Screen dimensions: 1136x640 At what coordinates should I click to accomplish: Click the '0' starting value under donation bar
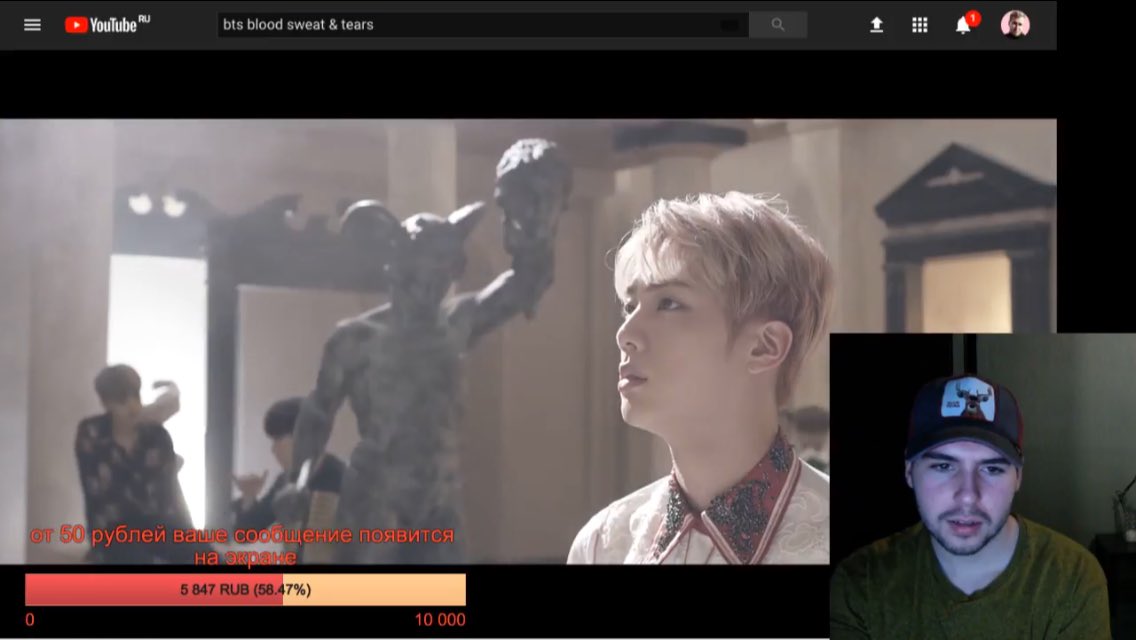[30, 620]
